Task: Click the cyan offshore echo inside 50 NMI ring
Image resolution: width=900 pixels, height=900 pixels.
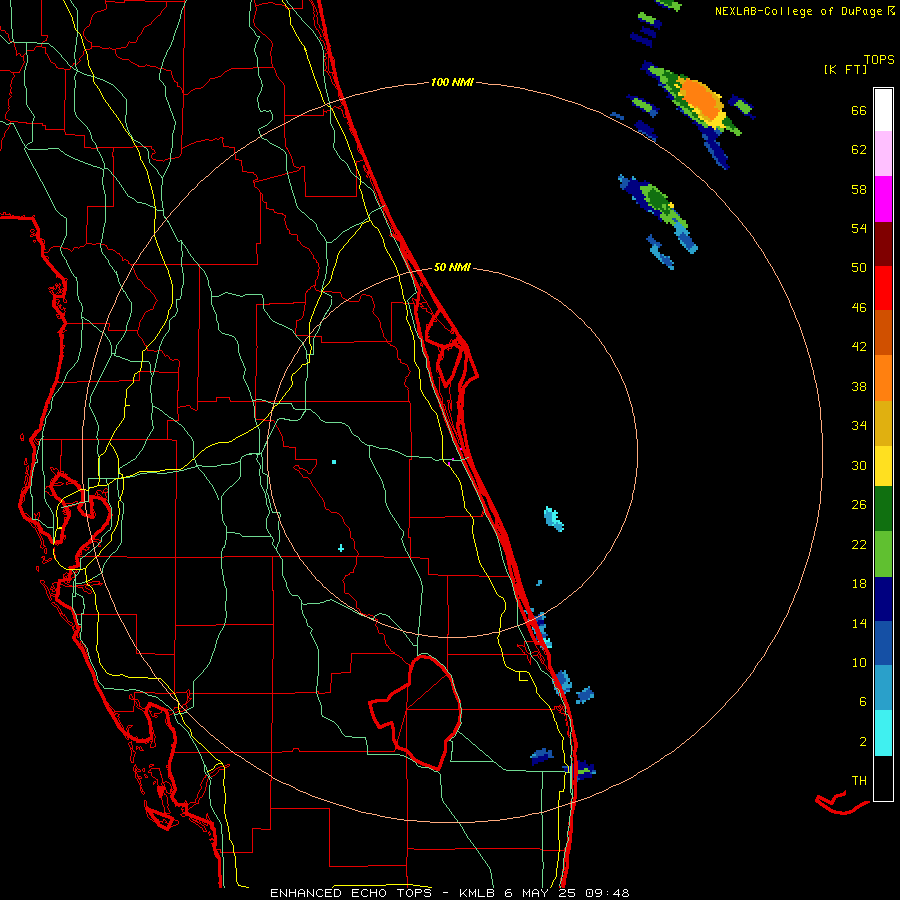Action: 553,518
